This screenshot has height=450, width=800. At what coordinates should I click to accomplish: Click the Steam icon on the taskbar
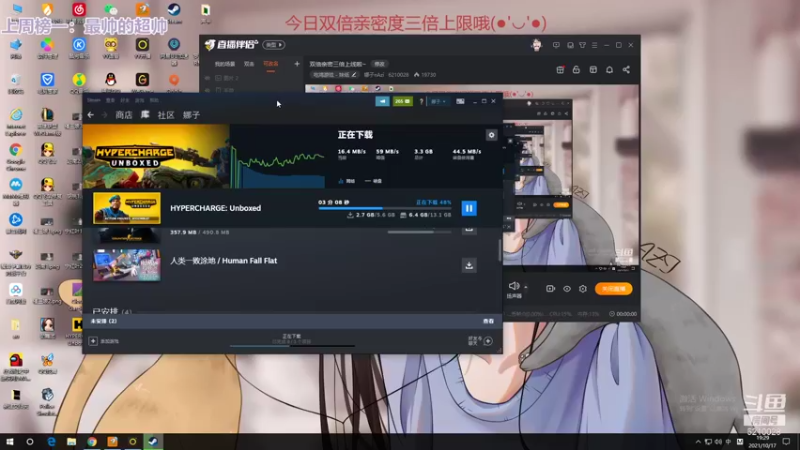click(153, 441)
